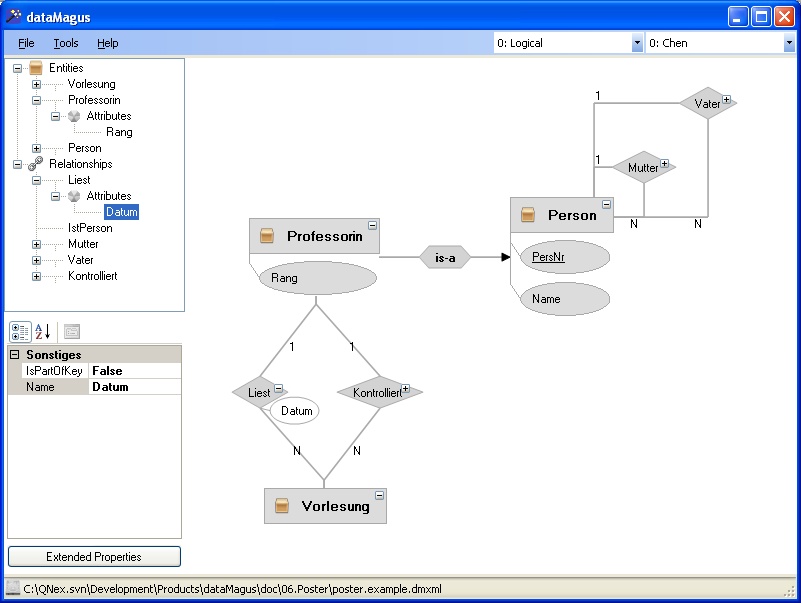Click the Relationships chain-link icon
This screenshot has height=603, width=801.
click(36, 164)
